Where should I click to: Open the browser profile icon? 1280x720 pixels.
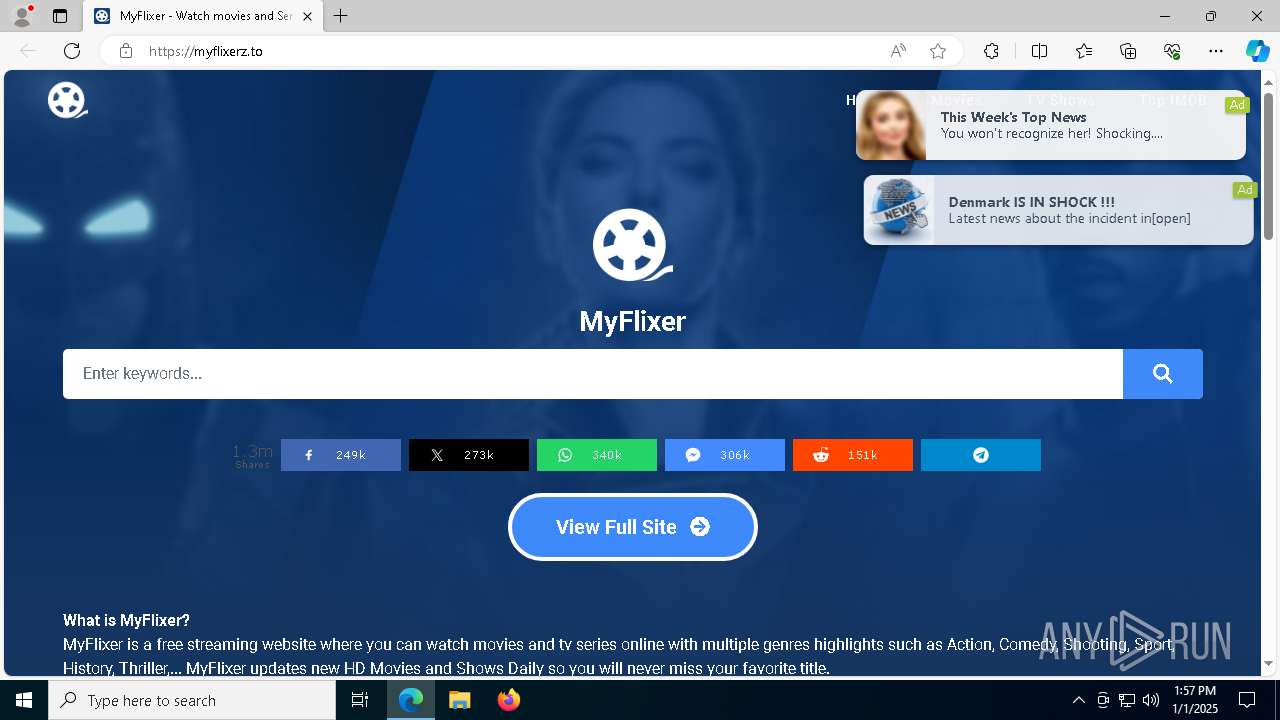tap(21, 16)
